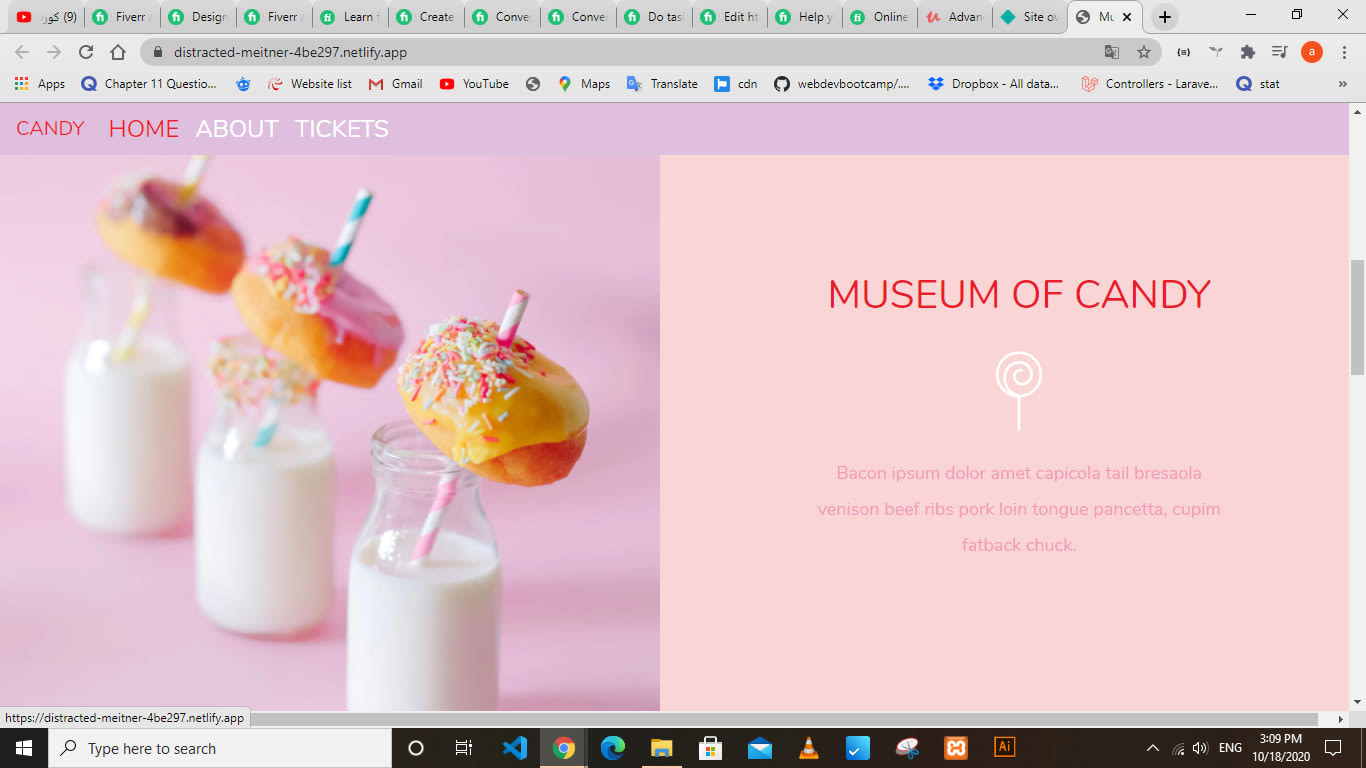Image resolution: width=1366 pixels, height=768 pixels.
Task: Switch to the Learn tab
Action: [x=350, y=17]
